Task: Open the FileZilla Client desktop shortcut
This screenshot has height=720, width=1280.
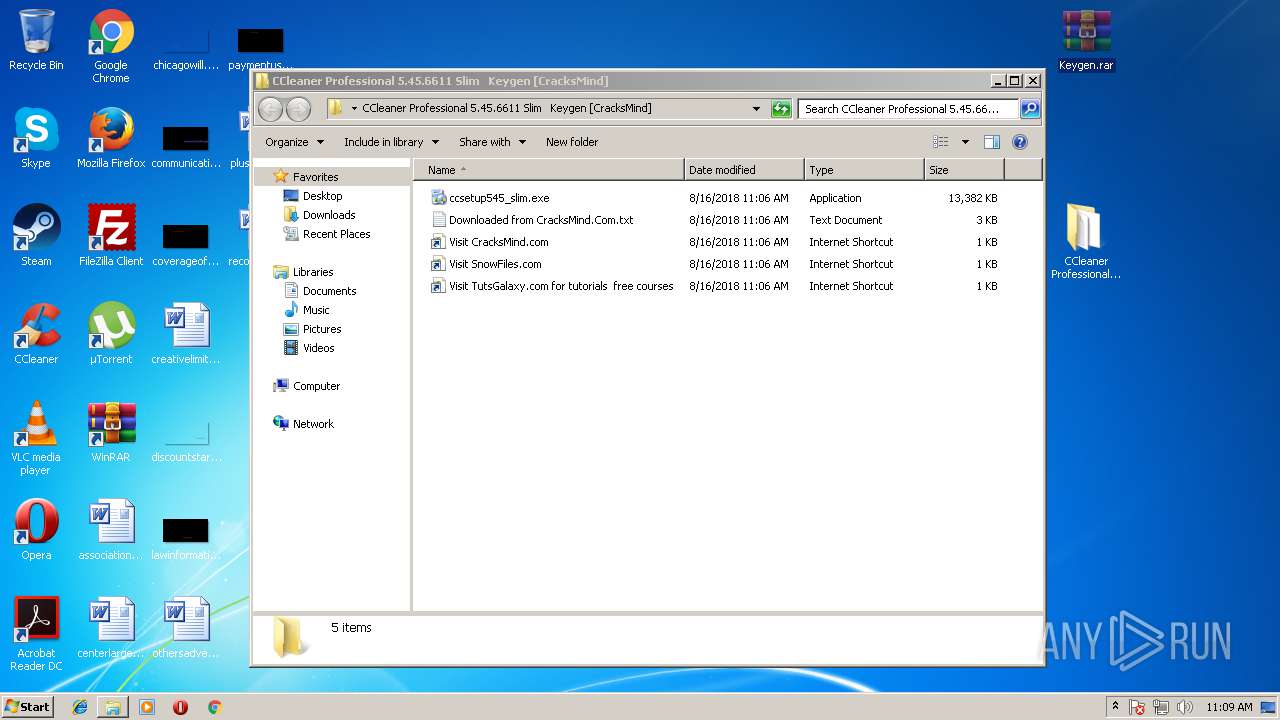Action: coord(111,237)
